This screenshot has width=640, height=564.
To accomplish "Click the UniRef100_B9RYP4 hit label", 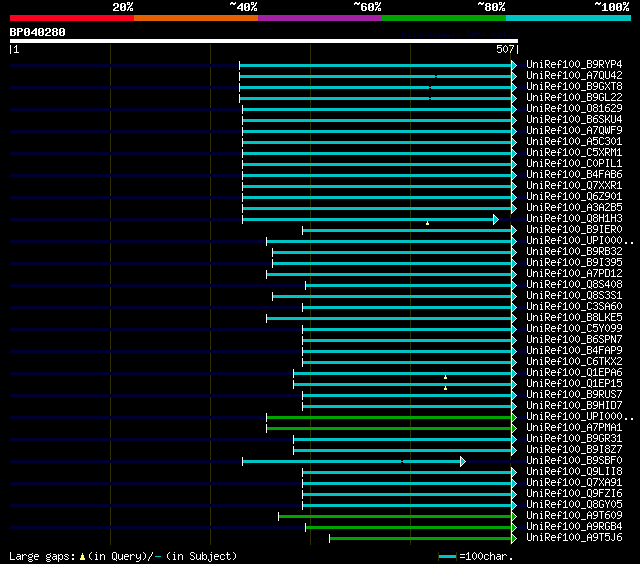I will point(574,64).
